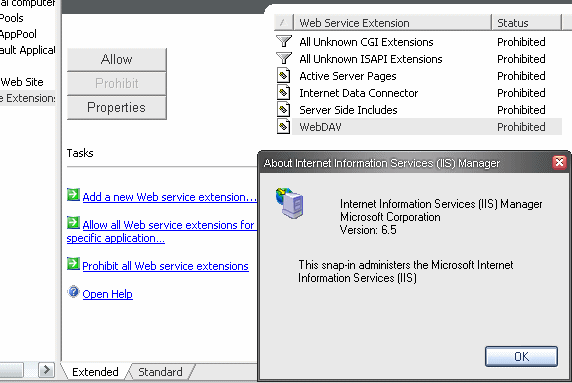
Task: Click the Server Side Includes file icon
Action: (x=283, y=110)
